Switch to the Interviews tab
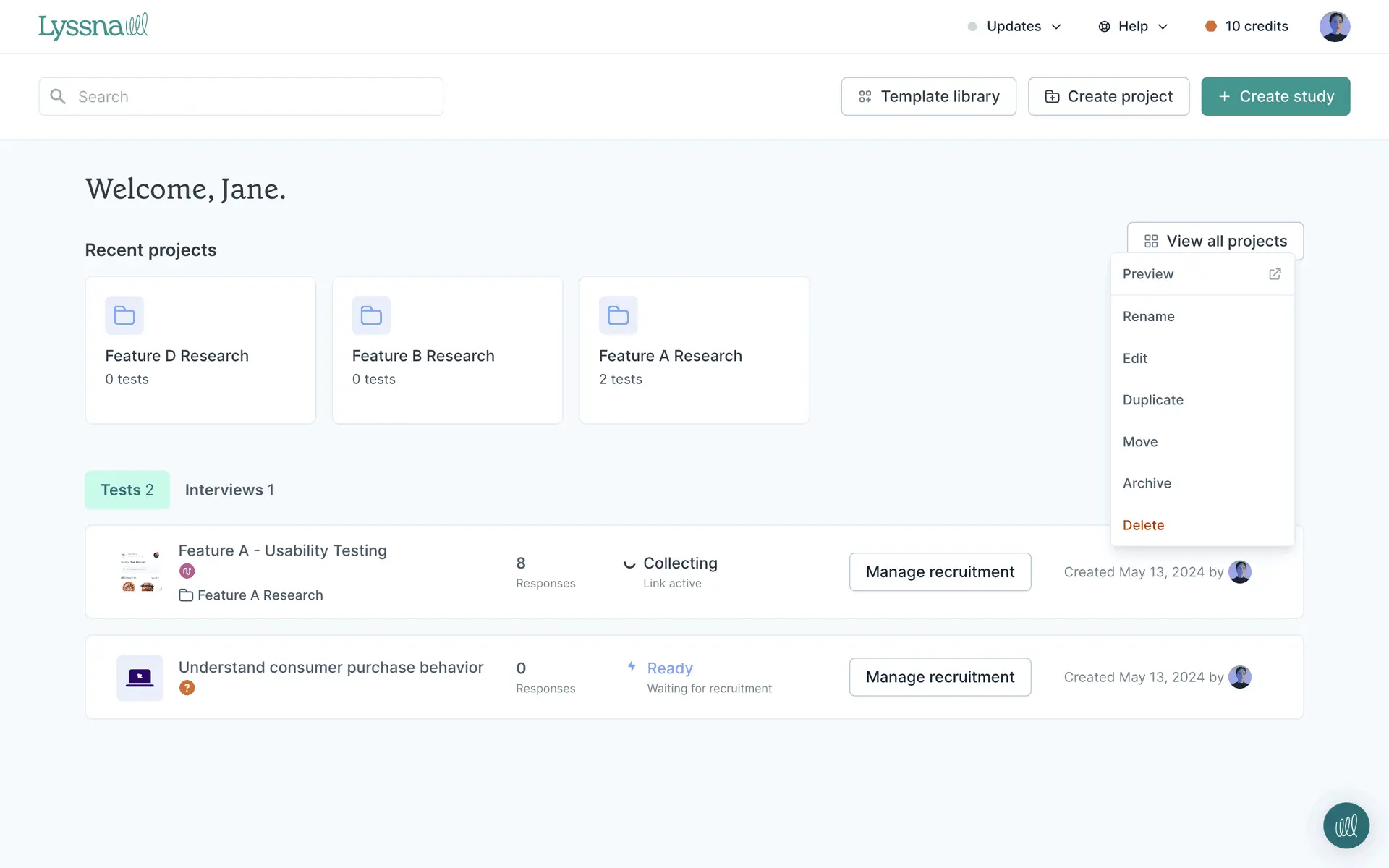Screen dimensions: 1389x868 [229, 490]
